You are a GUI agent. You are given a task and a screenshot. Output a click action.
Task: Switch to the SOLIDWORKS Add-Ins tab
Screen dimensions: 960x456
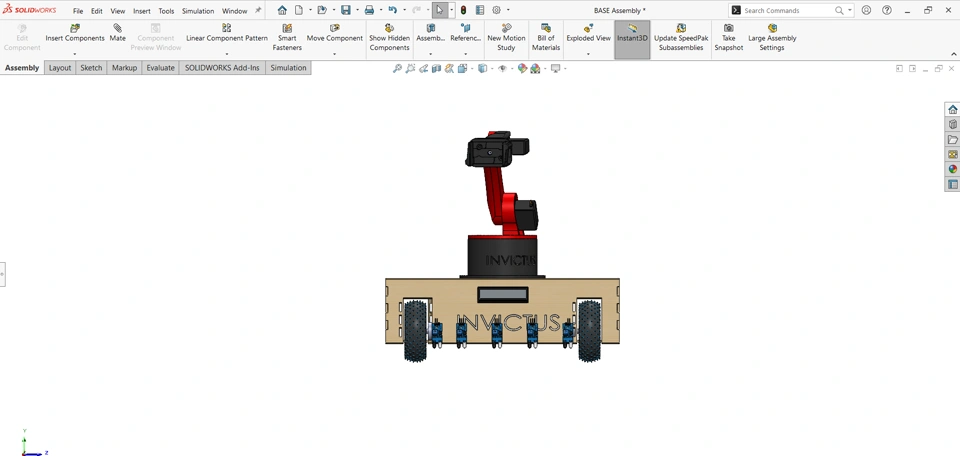[x=222, y=68]
